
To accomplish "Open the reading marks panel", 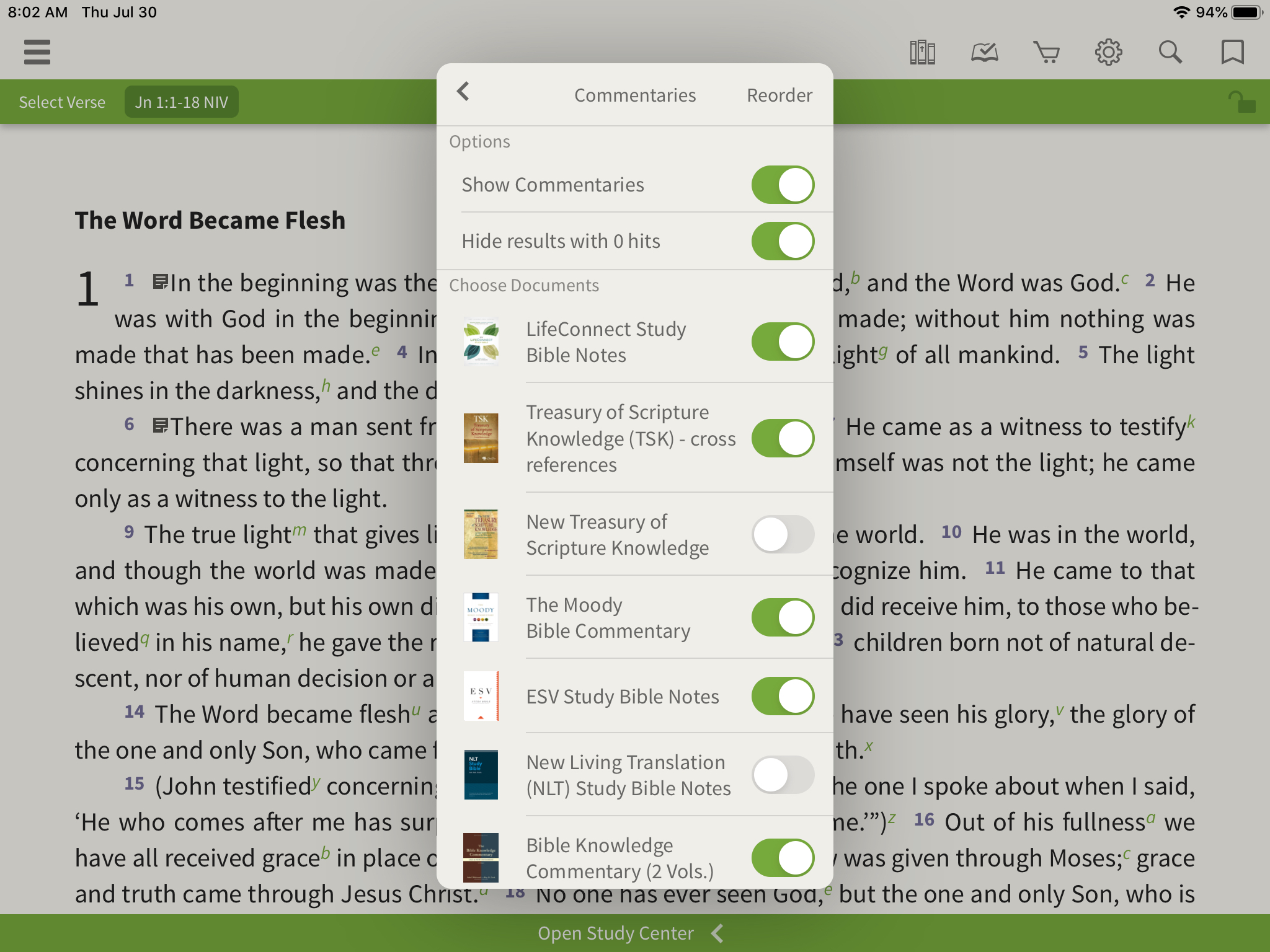I will point(984,52).
